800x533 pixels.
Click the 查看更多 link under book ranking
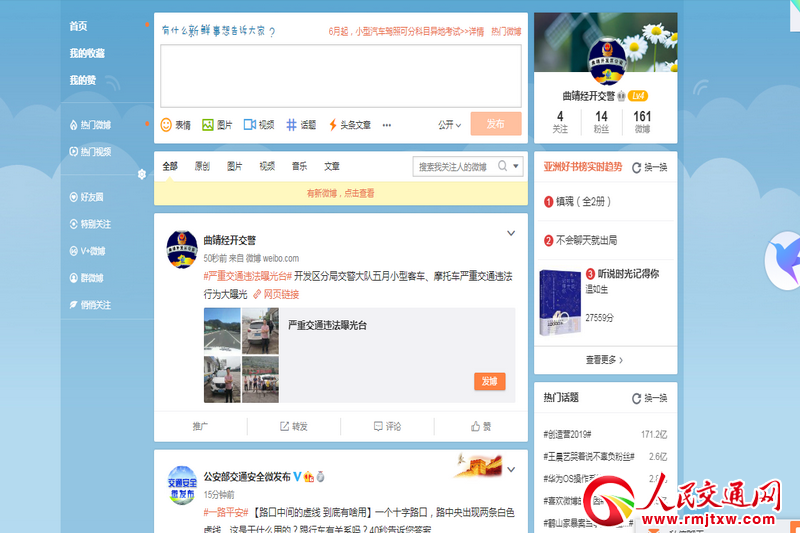coord(604,360)
